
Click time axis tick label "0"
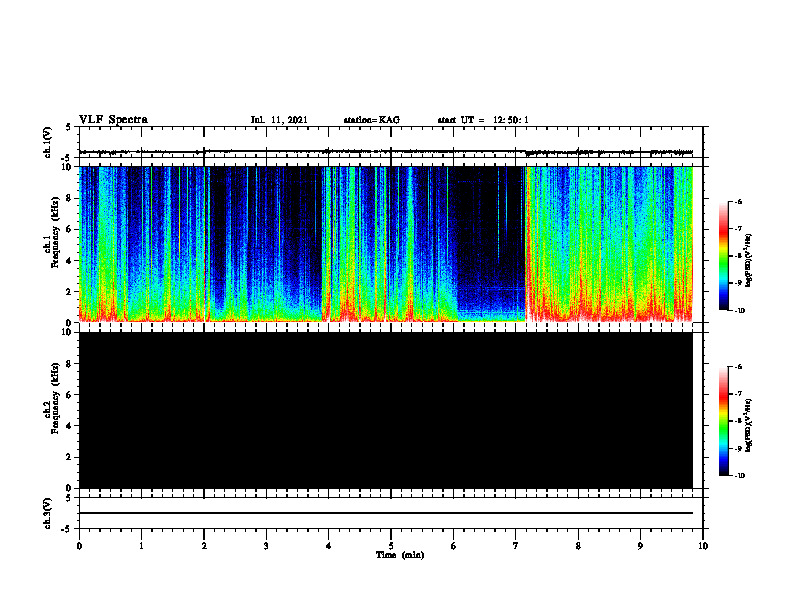pyautogui.click(x=79, y=546)
